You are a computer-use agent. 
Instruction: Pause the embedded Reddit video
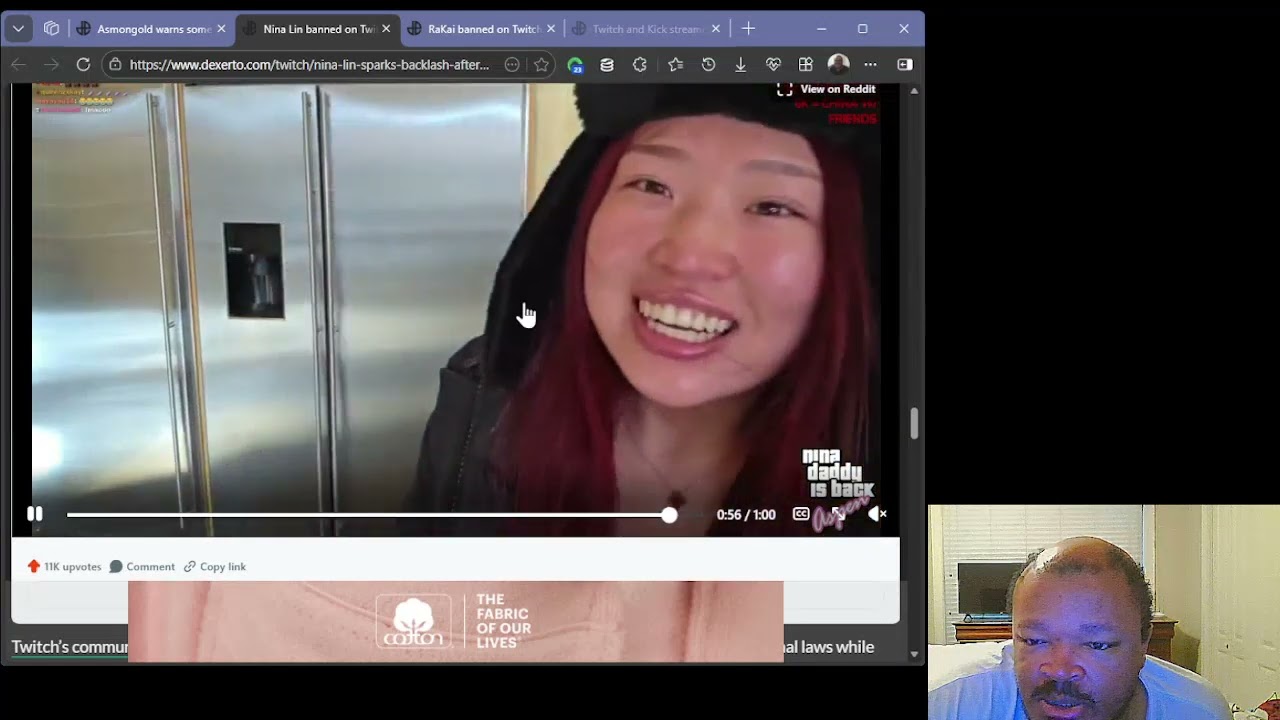35,514
